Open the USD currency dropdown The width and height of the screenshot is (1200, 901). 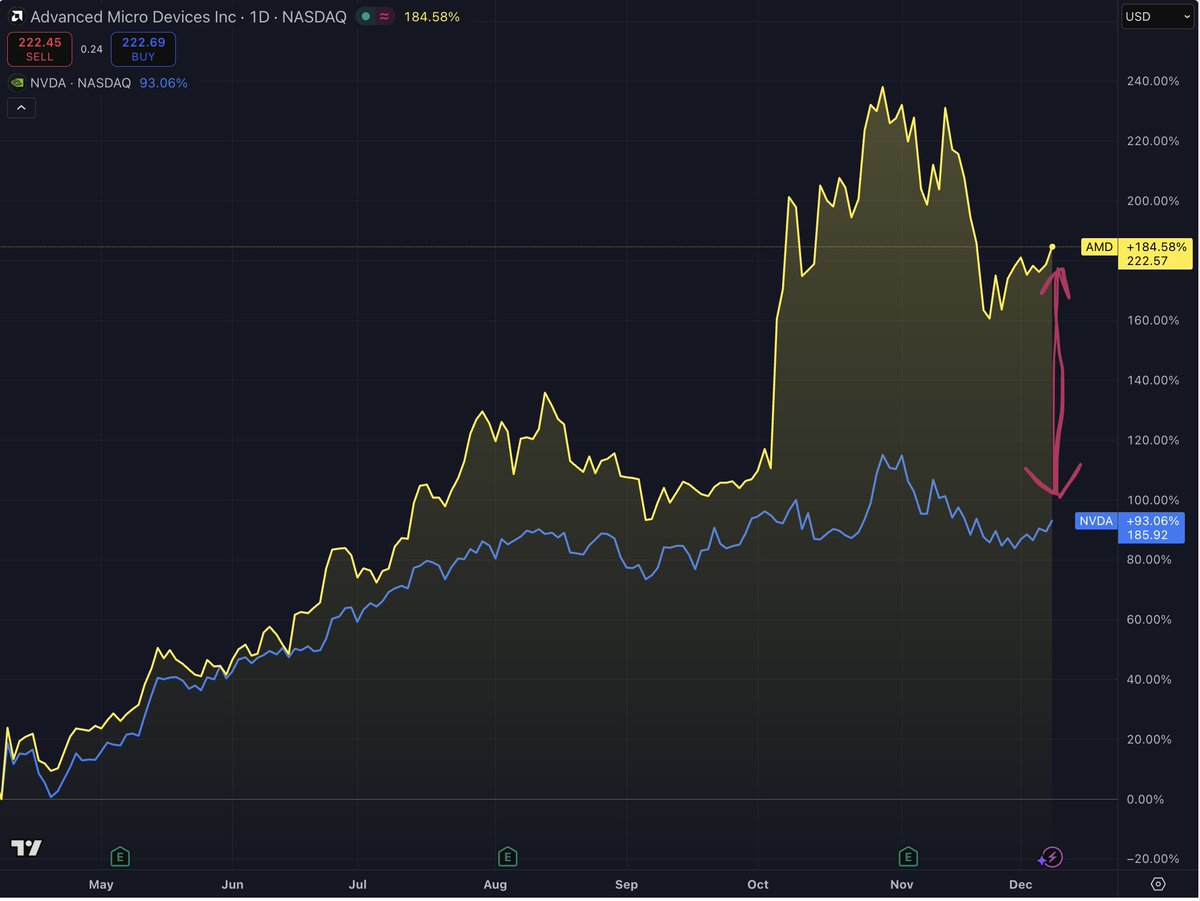pos(1157,16)
